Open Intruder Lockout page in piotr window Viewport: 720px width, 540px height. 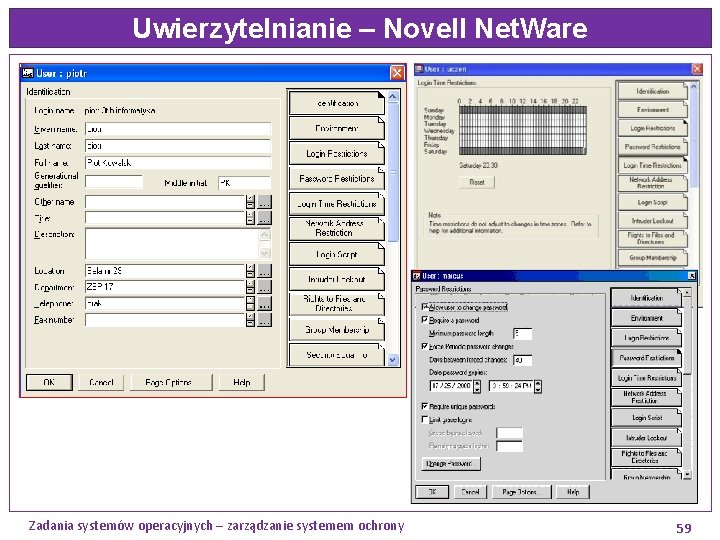pos(337,279)
